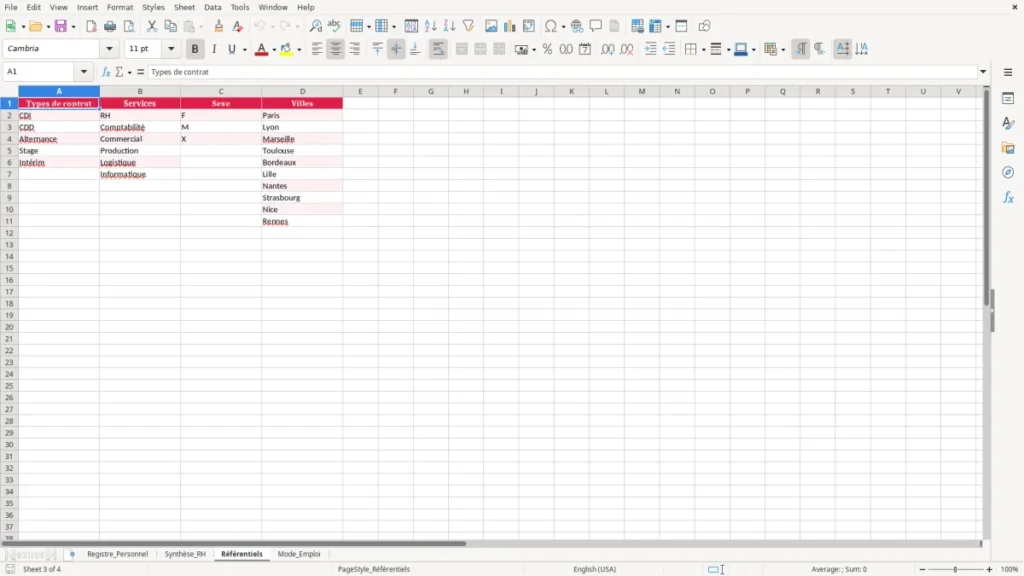The image size is (1024, 576).
Task: Insert a chart via toolbar icon
Action: pos(509,26)
